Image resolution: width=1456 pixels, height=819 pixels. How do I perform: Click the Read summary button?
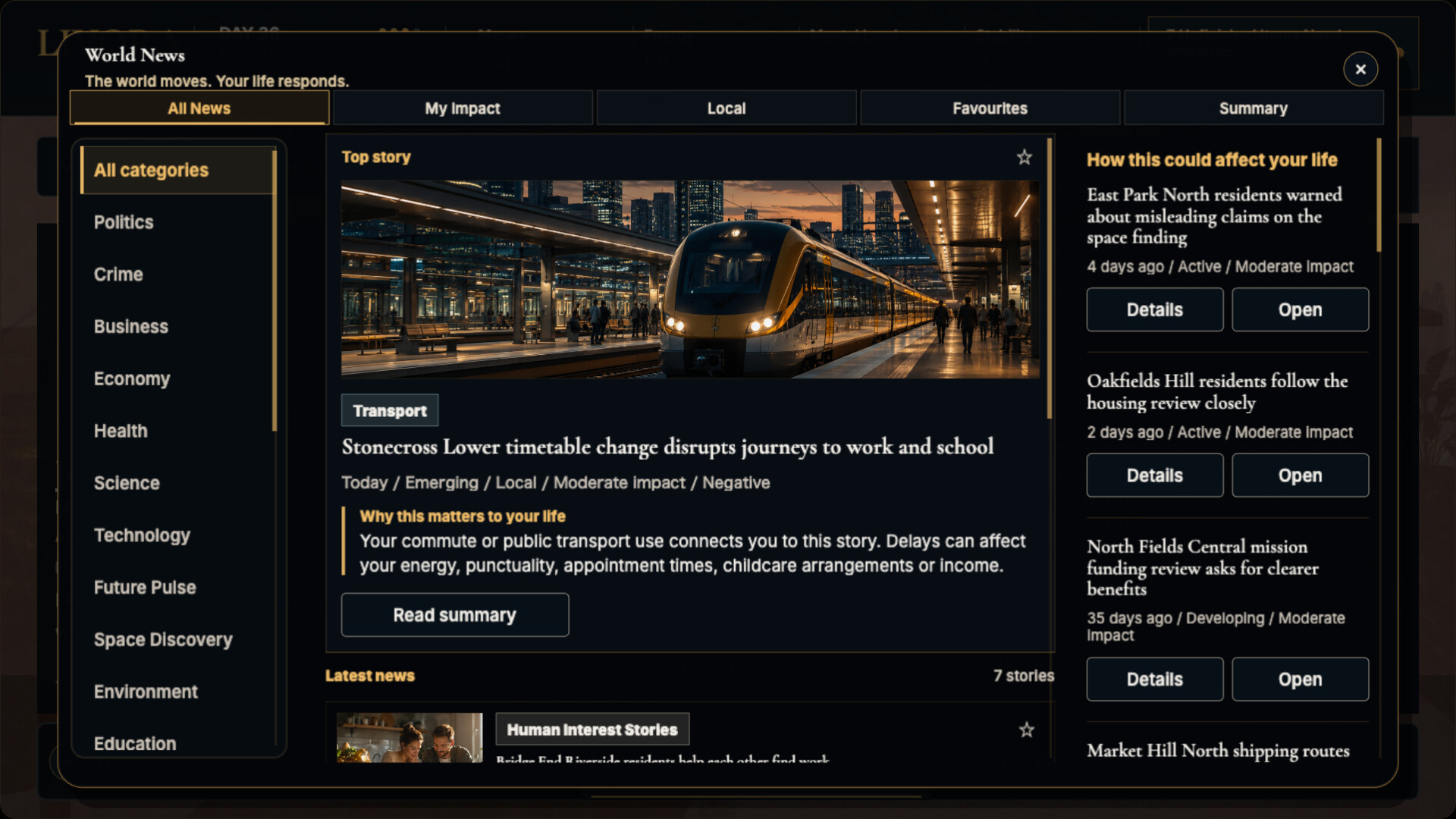tap(455, 615)
